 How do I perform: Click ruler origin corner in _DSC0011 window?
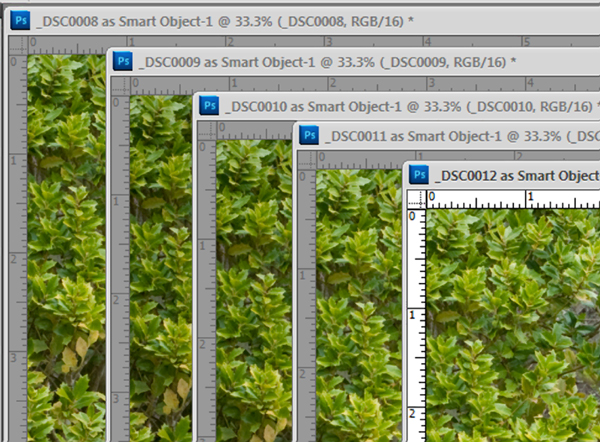307,160
